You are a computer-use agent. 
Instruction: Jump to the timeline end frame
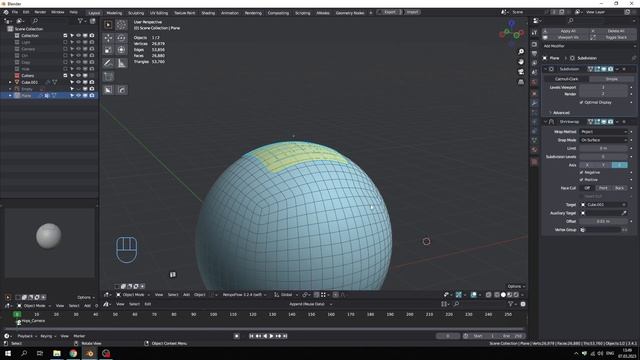285,336
